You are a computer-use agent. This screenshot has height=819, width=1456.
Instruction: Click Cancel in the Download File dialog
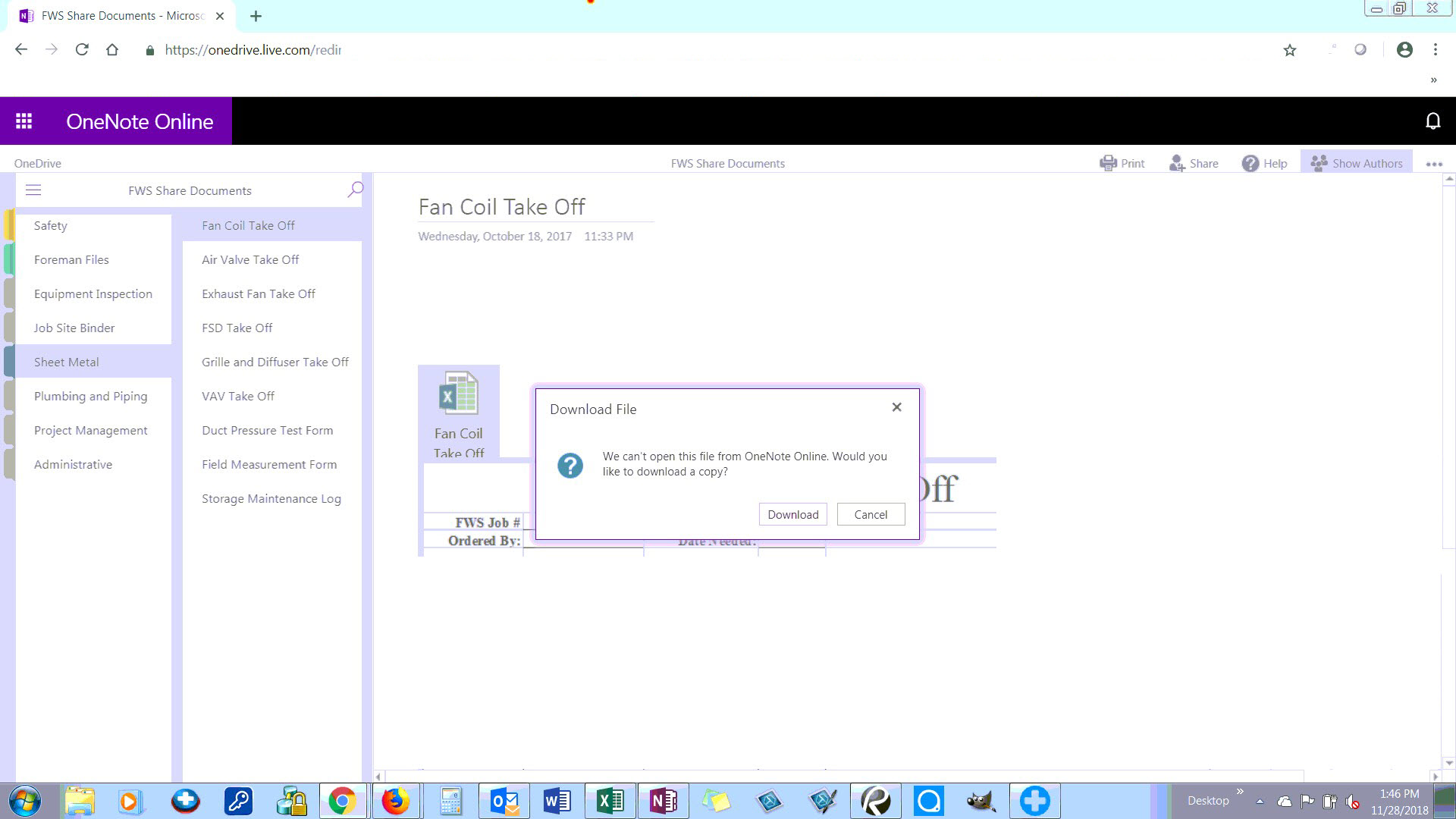871,514
